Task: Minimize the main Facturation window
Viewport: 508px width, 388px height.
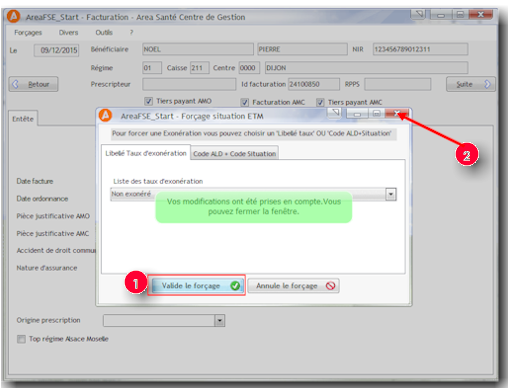Action: pyautogui.click(x=441, y=15)
